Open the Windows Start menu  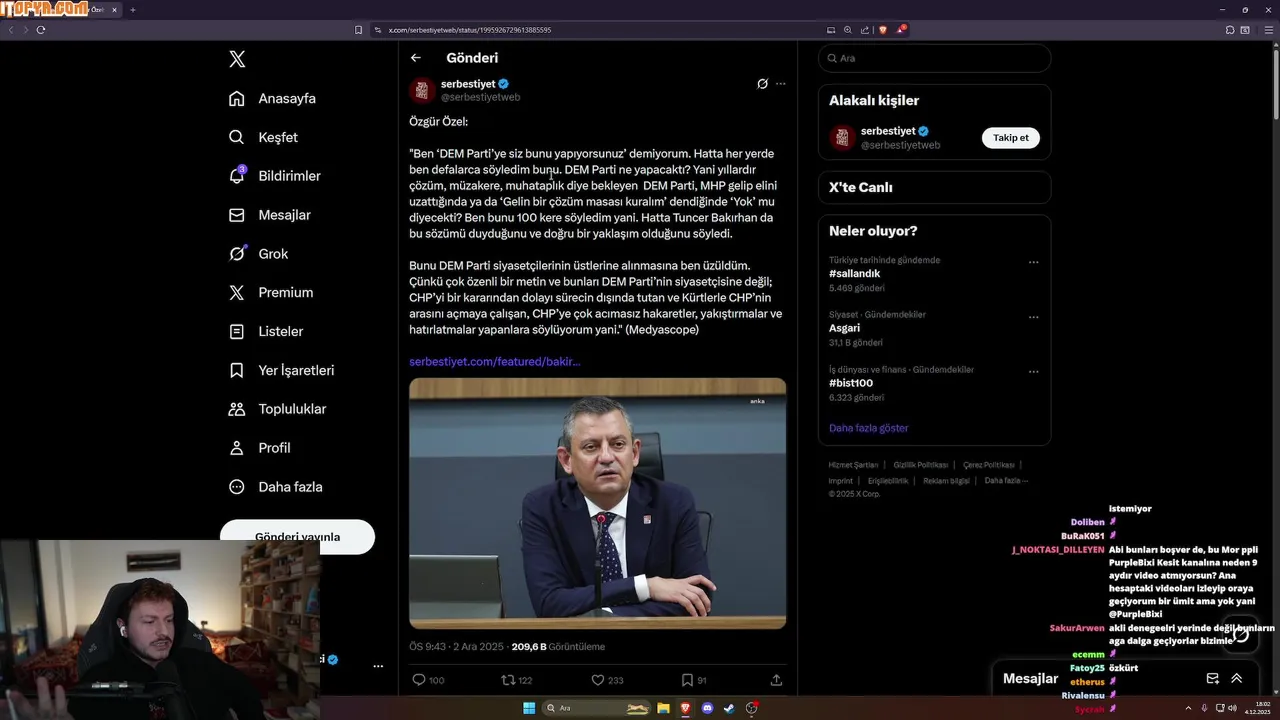pyautogui.click(x=529, y=708)
